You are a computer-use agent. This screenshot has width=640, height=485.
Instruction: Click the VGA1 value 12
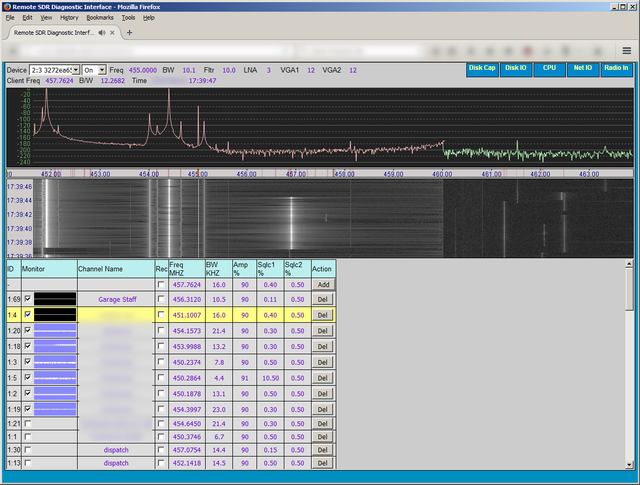[311, 70]
